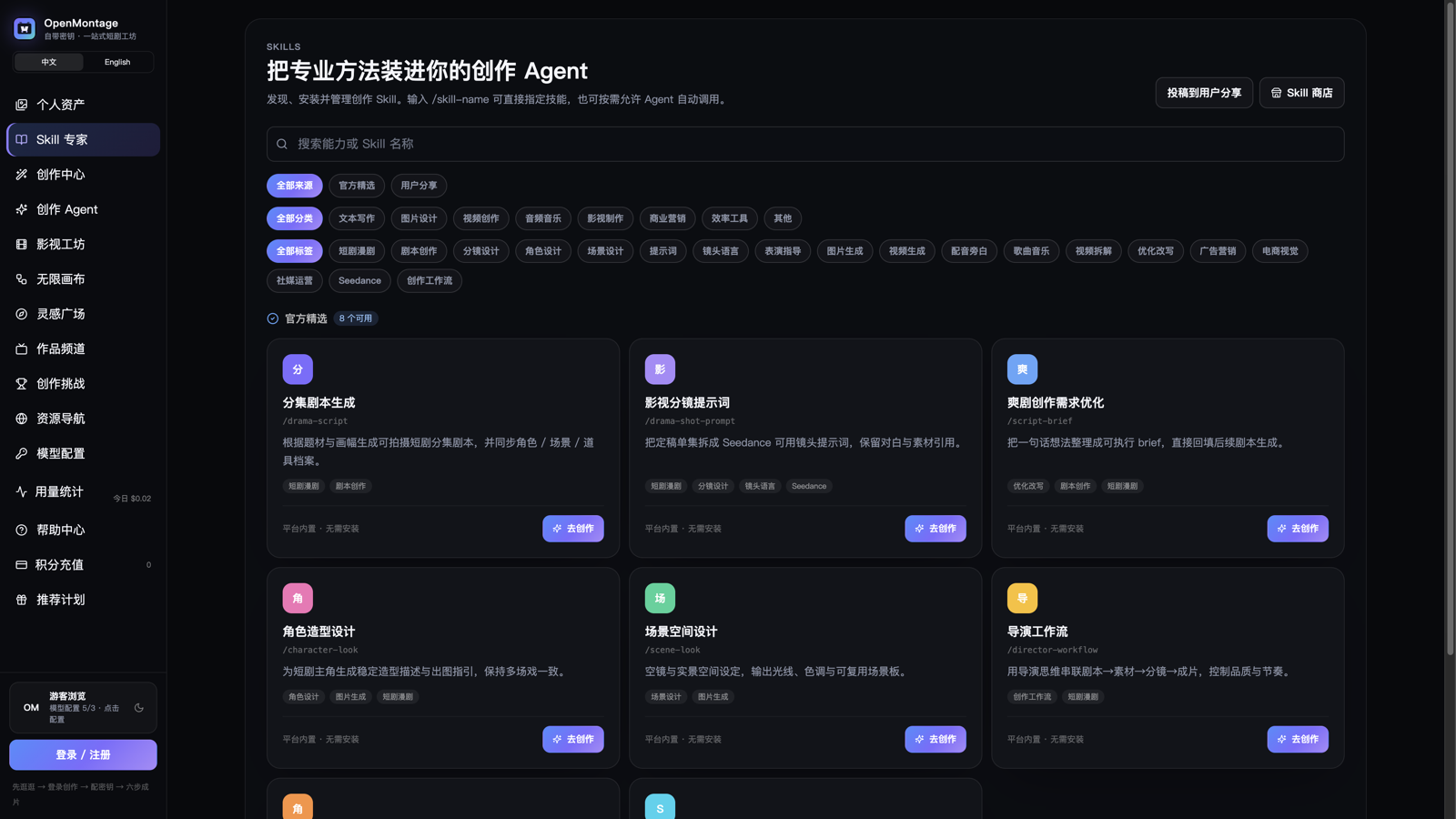Open 积分充值 in sidebar
Viewport: 1456px width, 819px height.
pos(83,565)
